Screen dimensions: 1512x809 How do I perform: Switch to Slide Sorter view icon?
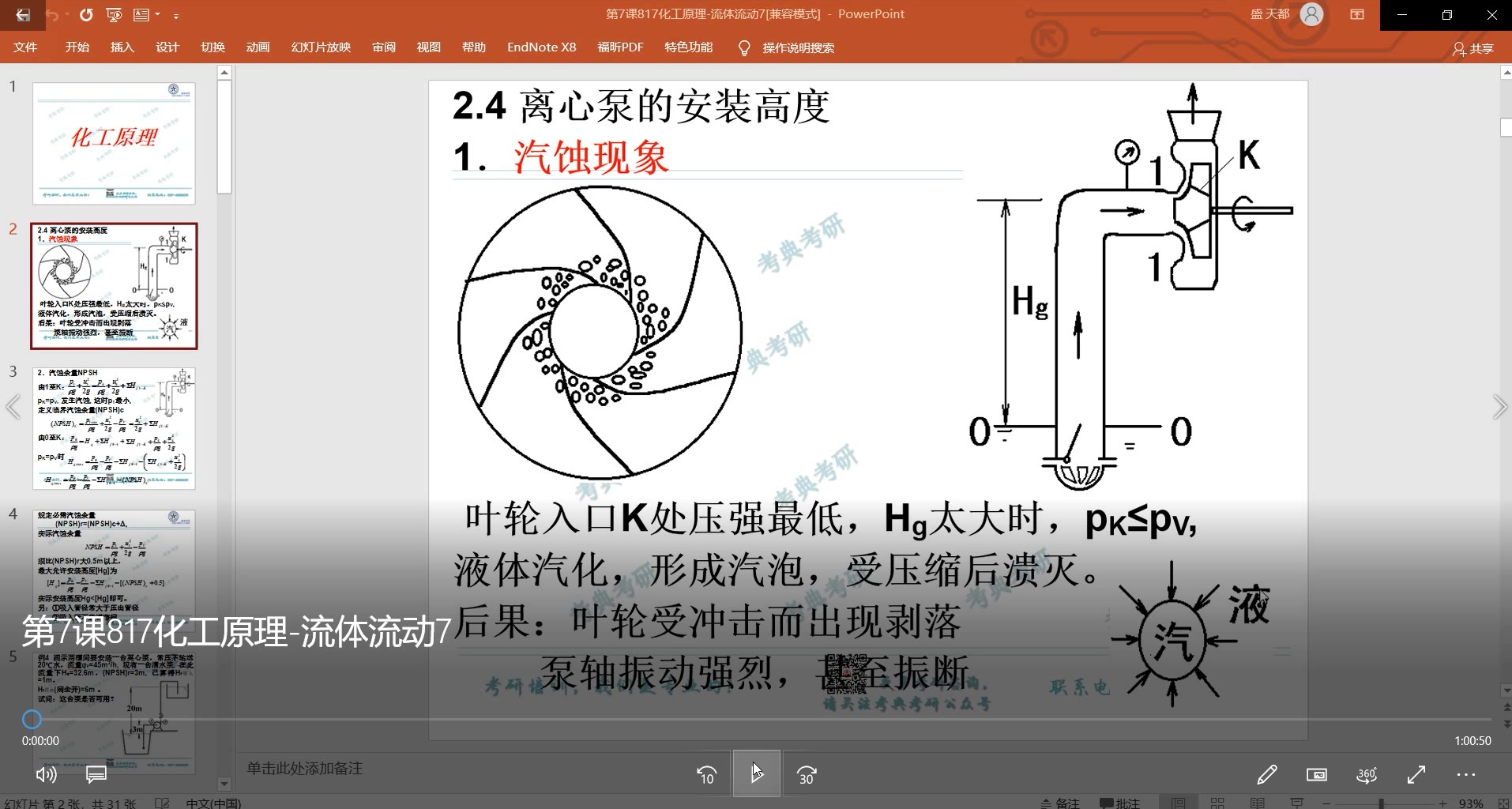pyautogui.click(x=1217, y=803)
